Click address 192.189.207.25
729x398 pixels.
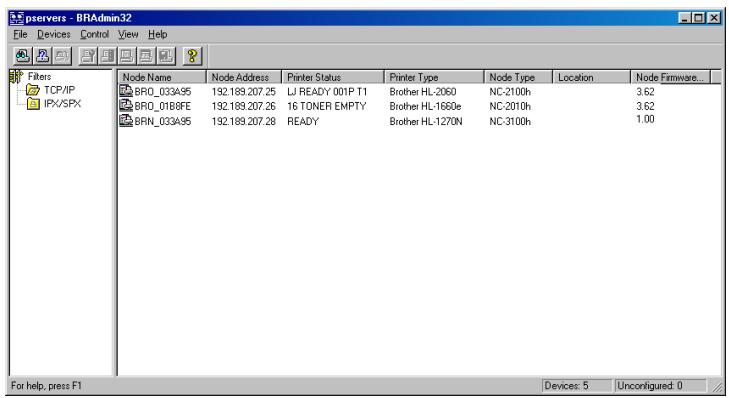click(x=244, y=92)
